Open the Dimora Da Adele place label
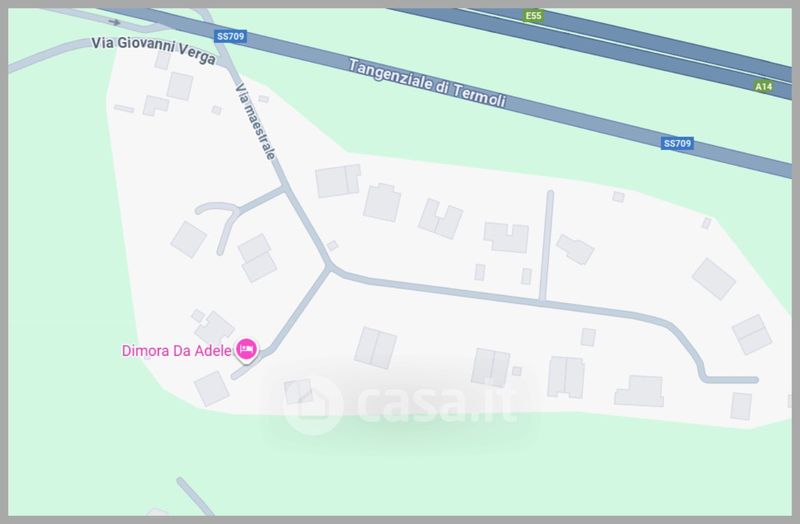Image resolution: width=800 pixels, height=524 pixels. pyautogui.click(x=177, y=351)
